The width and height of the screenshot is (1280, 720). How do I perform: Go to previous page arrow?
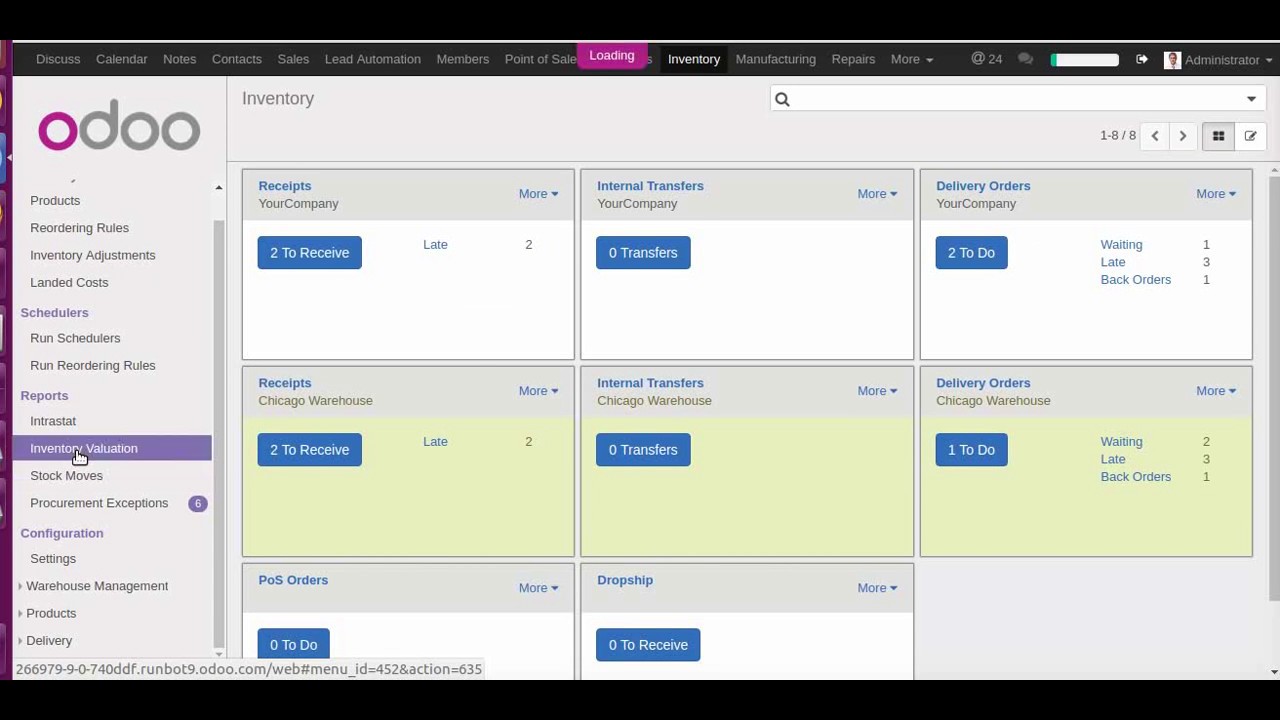point(1155,136)
